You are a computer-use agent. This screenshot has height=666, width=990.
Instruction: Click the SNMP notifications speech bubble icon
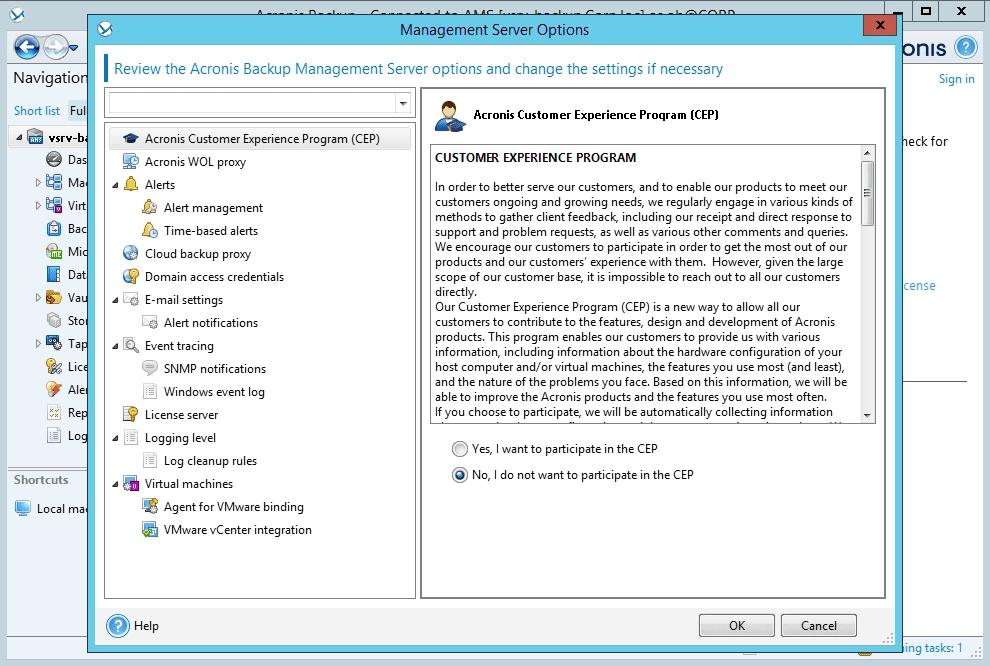pyautogui.click(x=150, y=368)
